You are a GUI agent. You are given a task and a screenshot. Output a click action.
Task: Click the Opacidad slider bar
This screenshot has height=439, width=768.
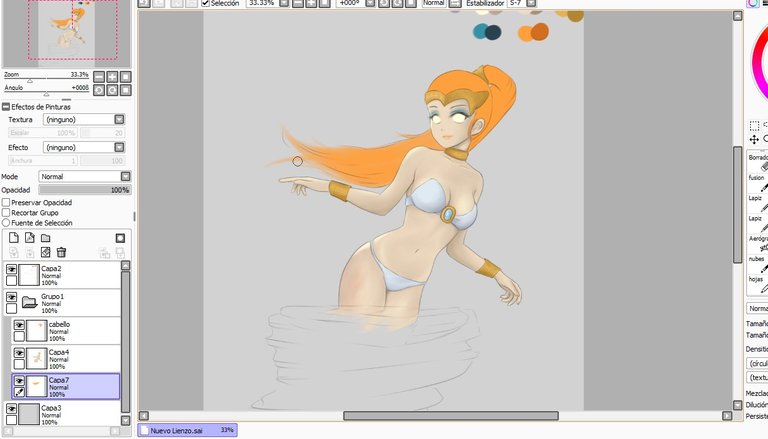pyautogui.click(x=85, y=190)
